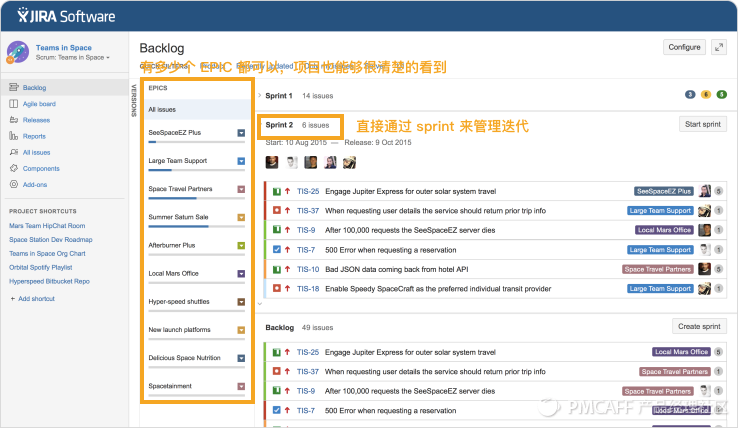Click the yellow status count badge on Sprint 1
This screenshot has height=428, width=740.
click(x=706, y=95)
